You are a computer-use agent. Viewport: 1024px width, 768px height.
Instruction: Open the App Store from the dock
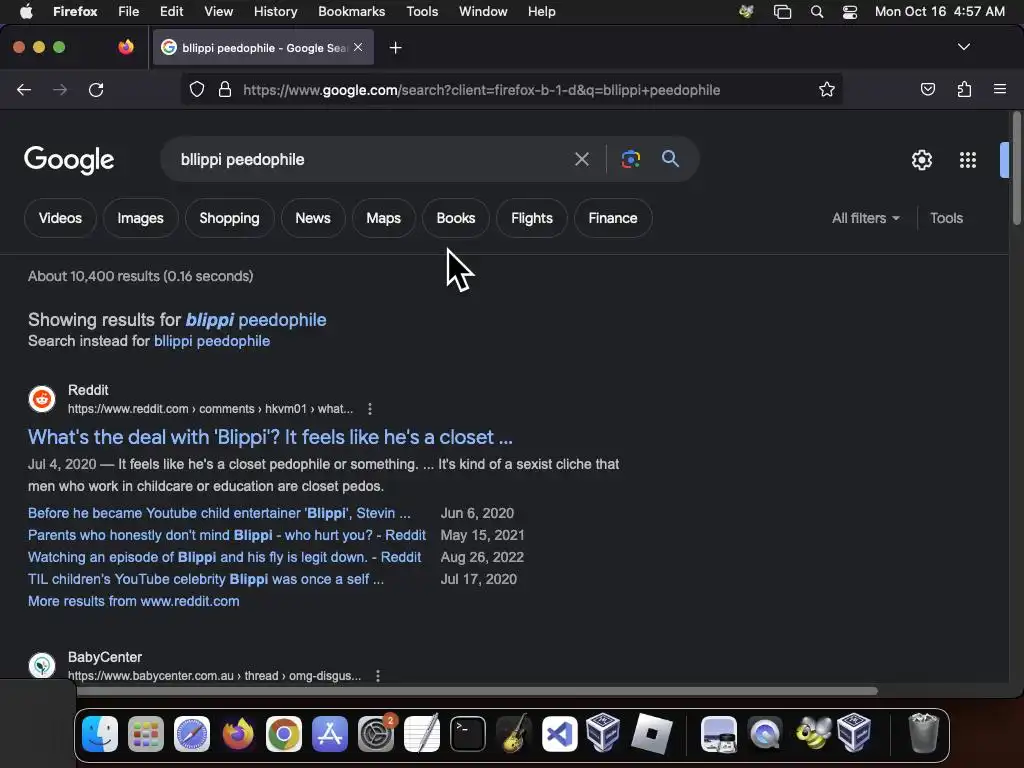[330, 734]
